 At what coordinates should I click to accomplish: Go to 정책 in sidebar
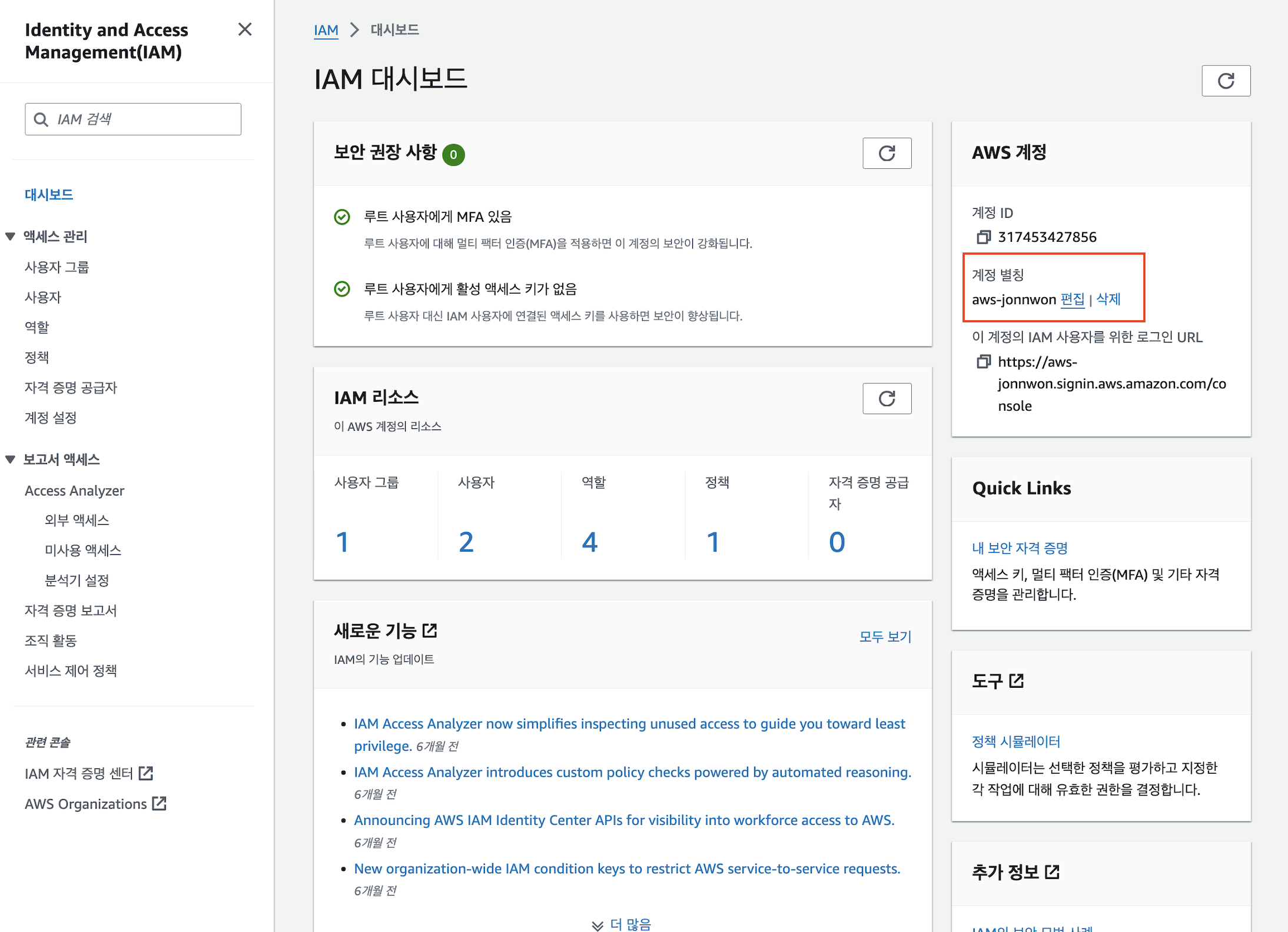click(x=36, y=357)
